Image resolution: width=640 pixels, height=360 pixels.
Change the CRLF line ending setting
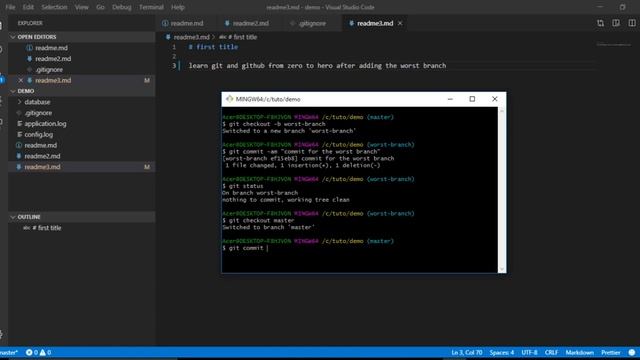pyautogui.click(x=551, y=353)
